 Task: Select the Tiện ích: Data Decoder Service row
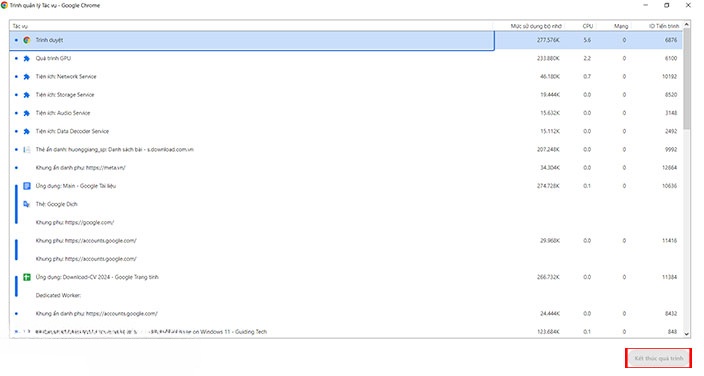point(346,132)
